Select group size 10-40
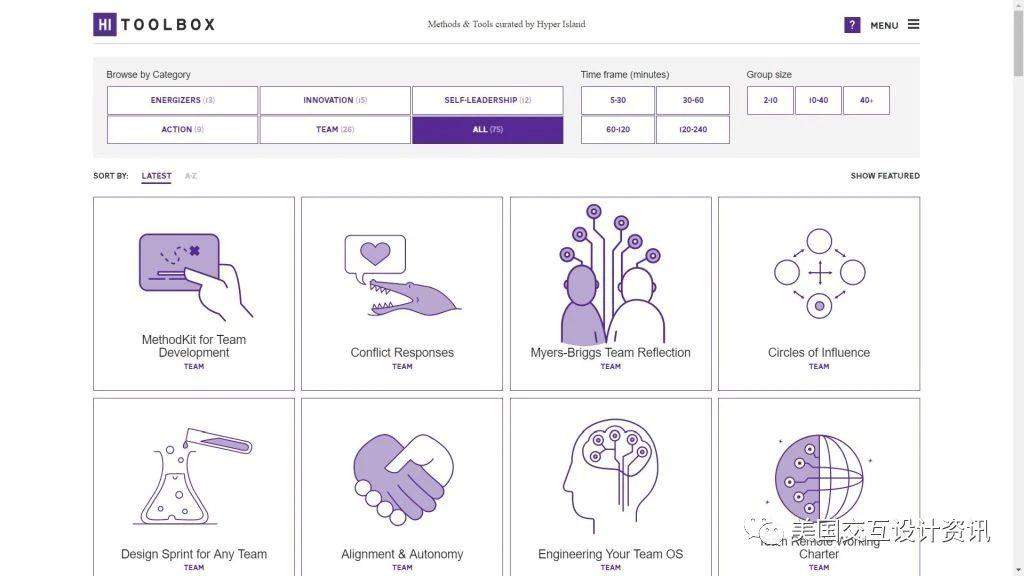Image resolution: width=1024 pixels, height=576 pixels. click(x=818, y=101)
